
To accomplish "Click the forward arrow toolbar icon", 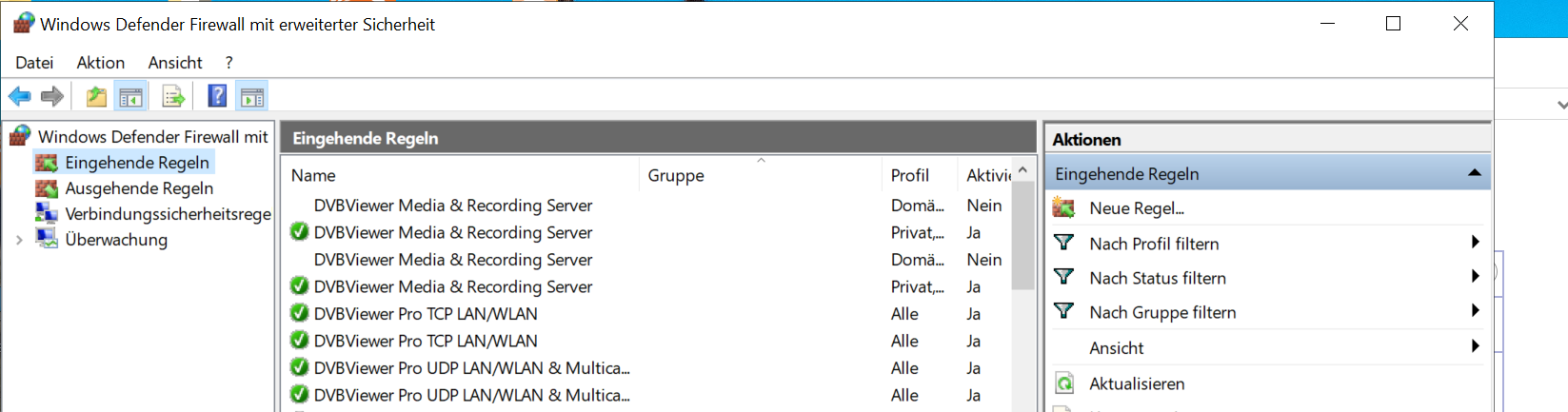I will pyautogui.click(x=52, y=96).
